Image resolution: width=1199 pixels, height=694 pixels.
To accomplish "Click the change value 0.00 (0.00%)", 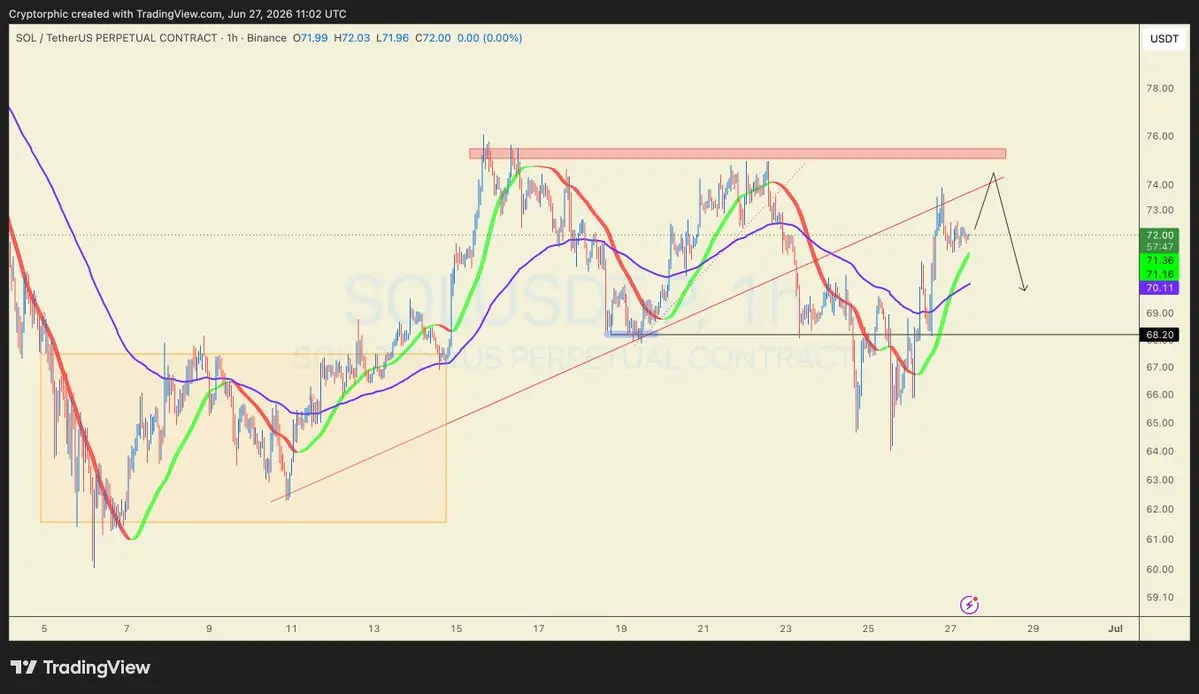I will pos(489,37).
